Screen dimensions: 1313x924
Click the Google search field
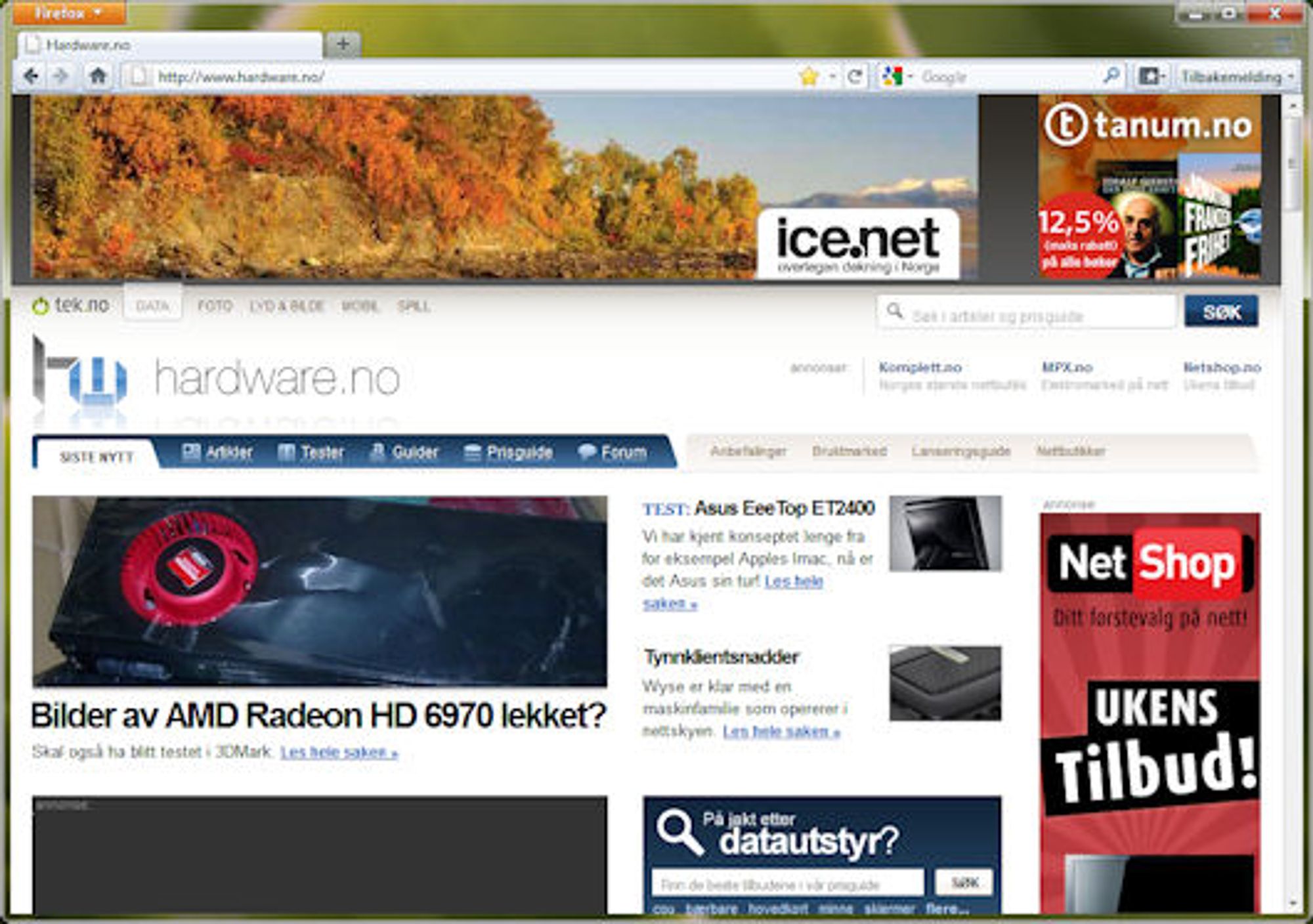point(1008,77)
